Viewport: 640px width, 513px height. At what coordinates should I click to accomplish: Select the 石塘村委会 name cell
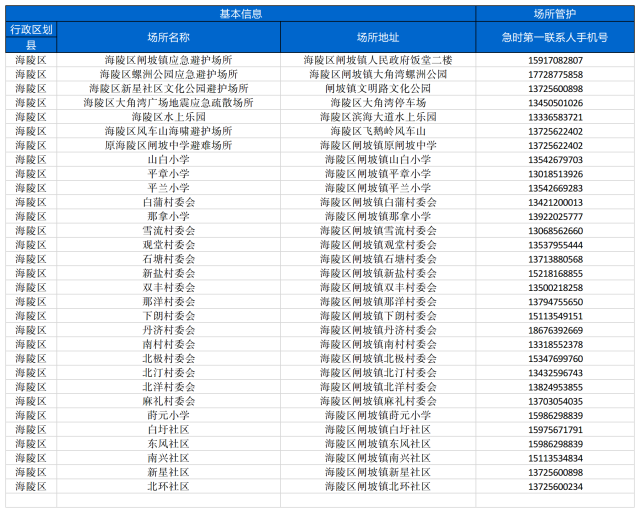pos(168,259)
